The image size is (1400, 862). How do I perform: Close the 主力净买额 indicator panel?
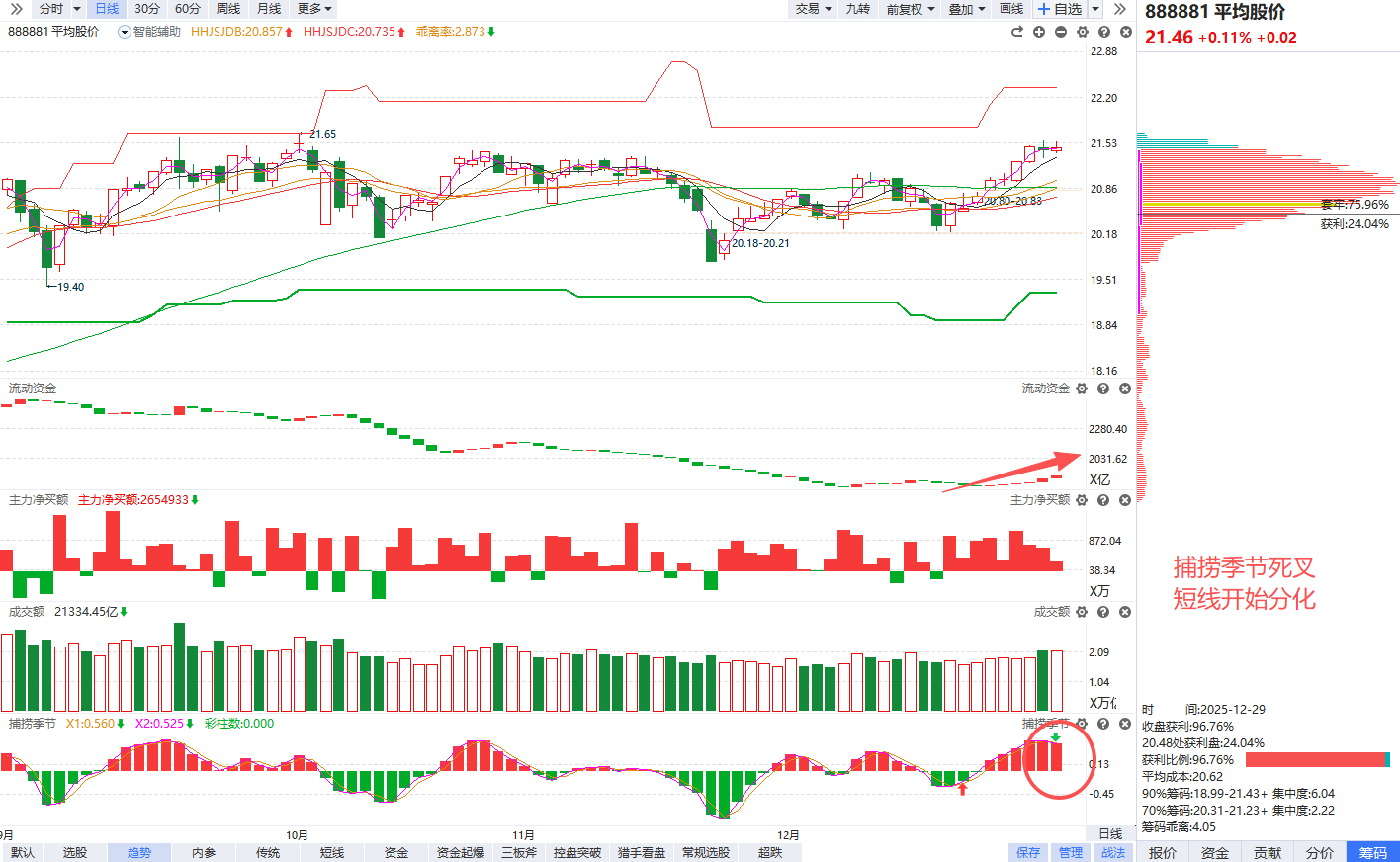pyautogui.click(x=1125, y=500)
